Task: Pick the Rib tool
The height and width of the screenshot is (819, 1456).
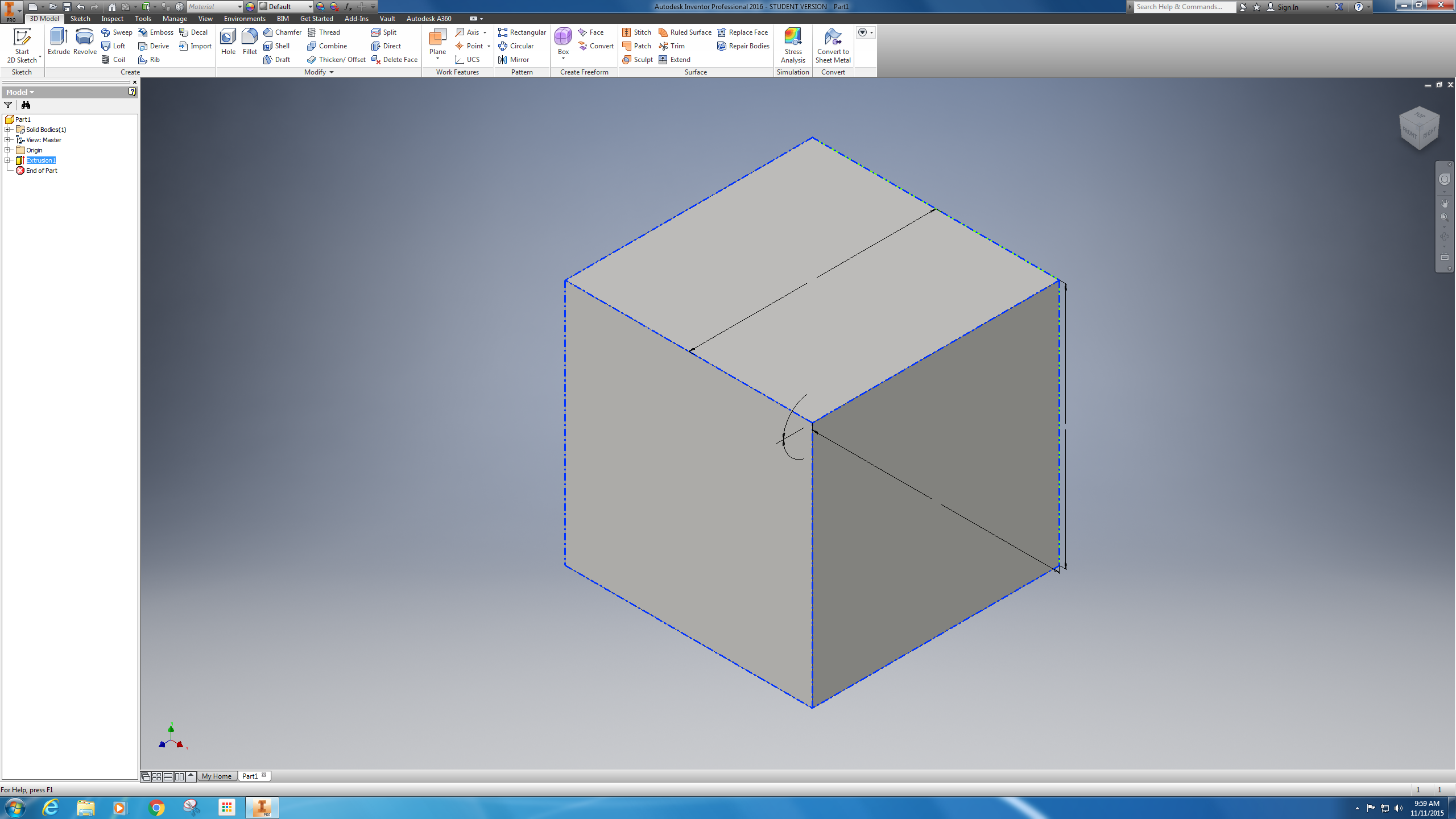Action: click(149, 60)
